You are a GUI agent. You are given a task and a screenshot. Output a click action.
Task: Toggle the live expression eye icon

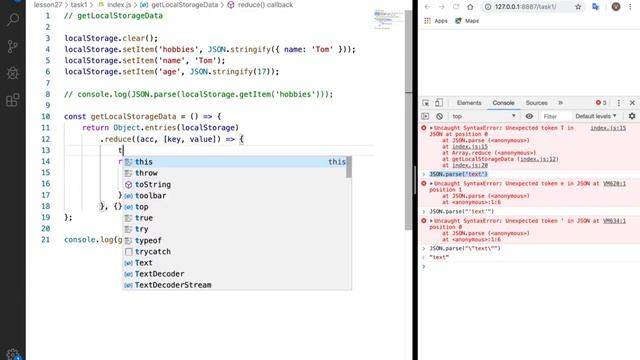(529, 116)
